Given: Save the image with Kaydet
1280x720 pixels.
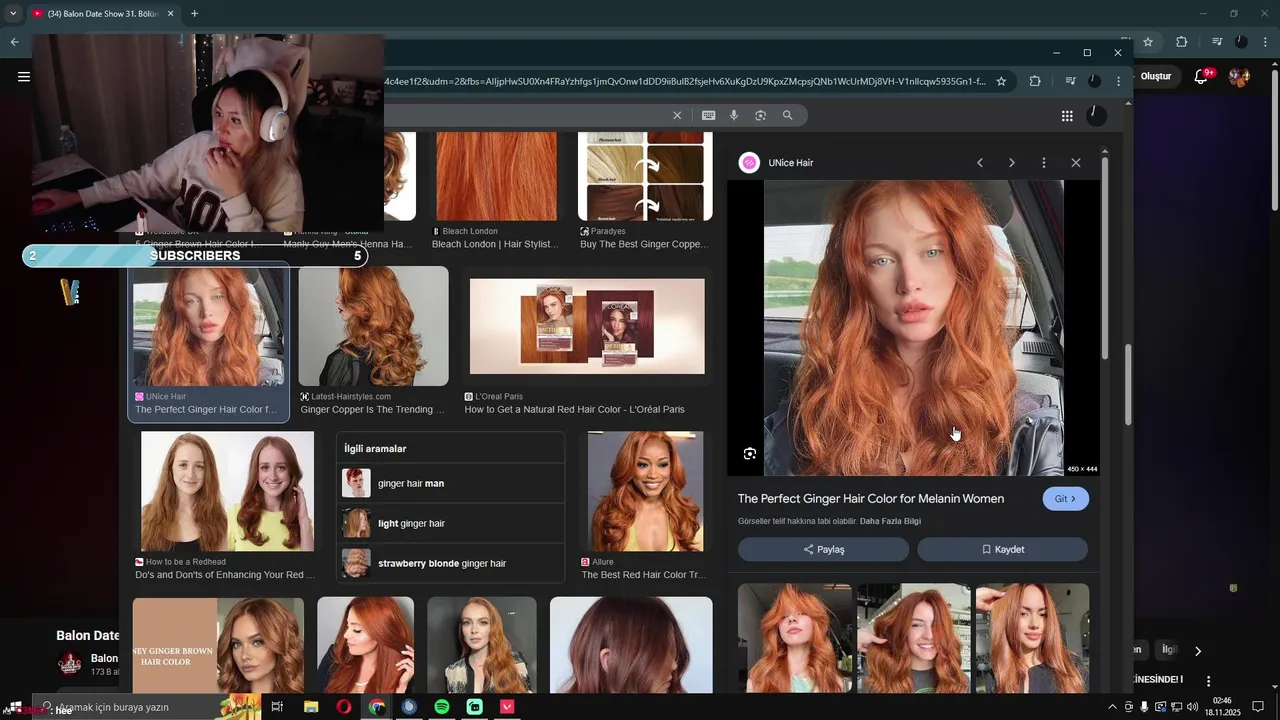Looking at the screenshot, I should (x=1002, y=549).
